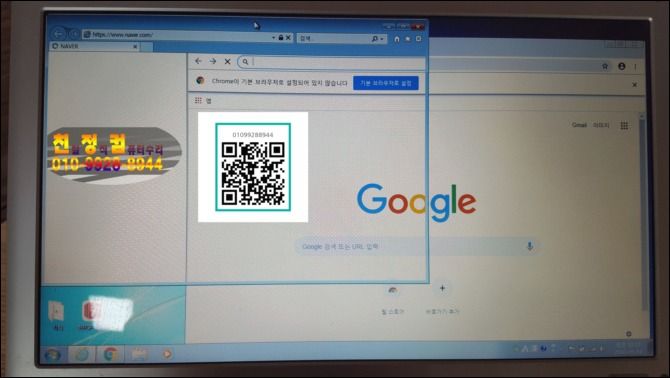Image resolution: width=670 pixels, height=378 pixels.
Task: Open Images link on Google page
Action: 601,125
